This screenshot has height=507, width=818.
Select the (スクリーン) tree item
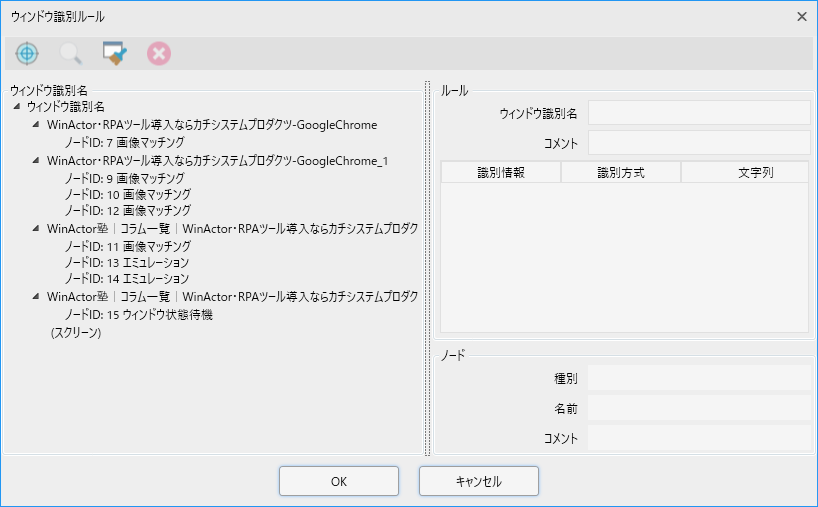[x=76, y=333]
